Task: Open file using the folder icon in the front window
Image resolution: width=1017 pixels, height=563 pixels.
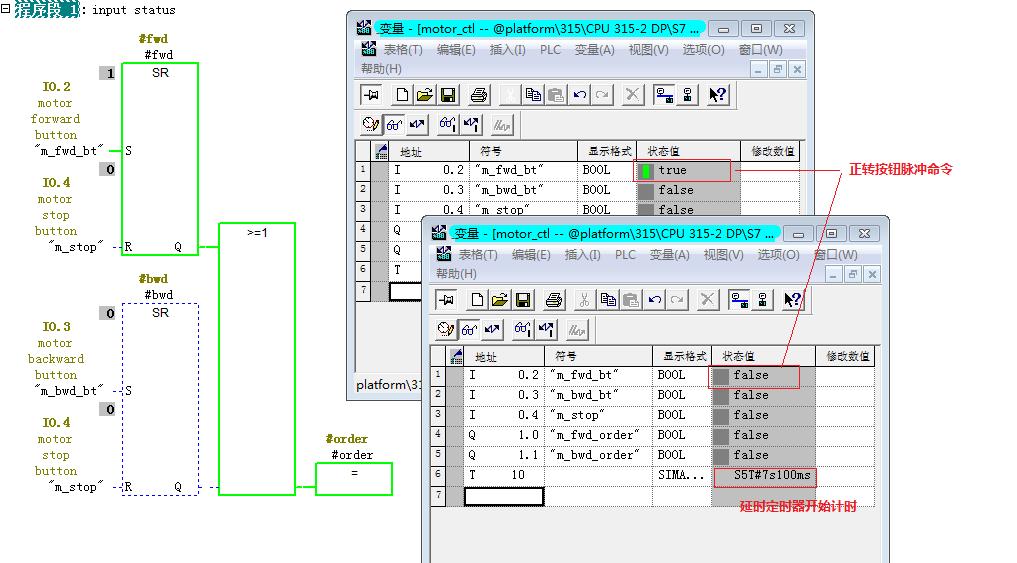Action: tap(499, 300)
